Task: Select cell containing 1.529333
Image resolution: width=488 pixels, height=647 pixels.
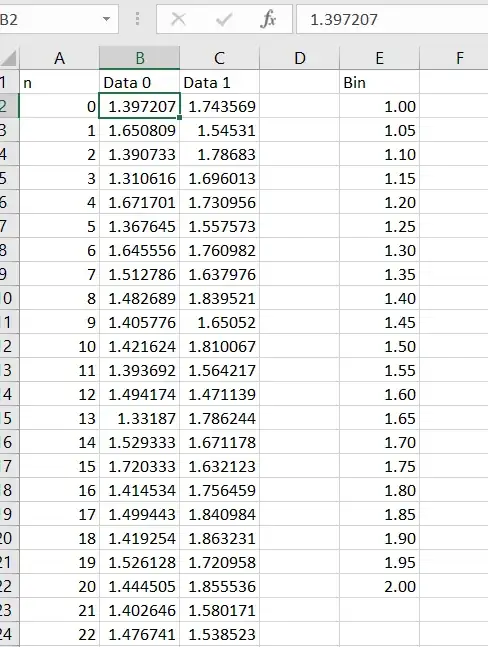Action: 139,442
